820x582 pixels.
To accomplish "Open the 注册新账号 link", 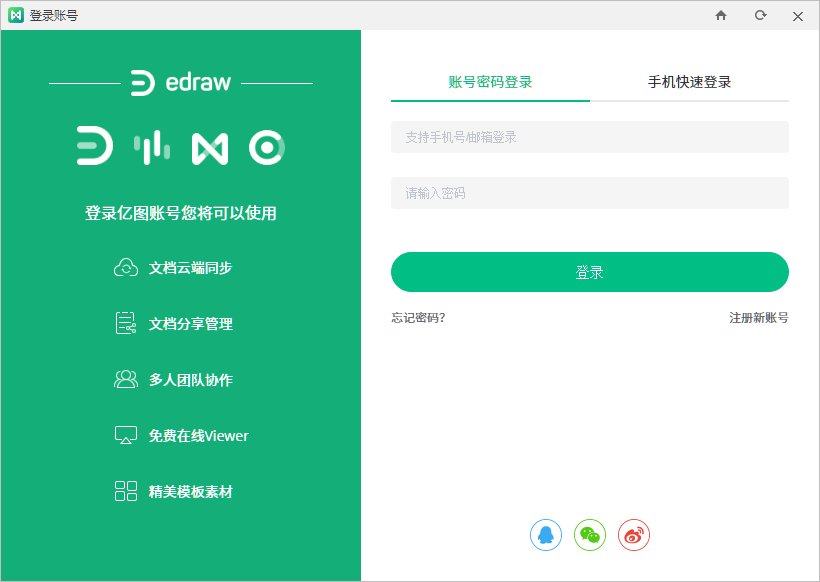I will [759, 317].
